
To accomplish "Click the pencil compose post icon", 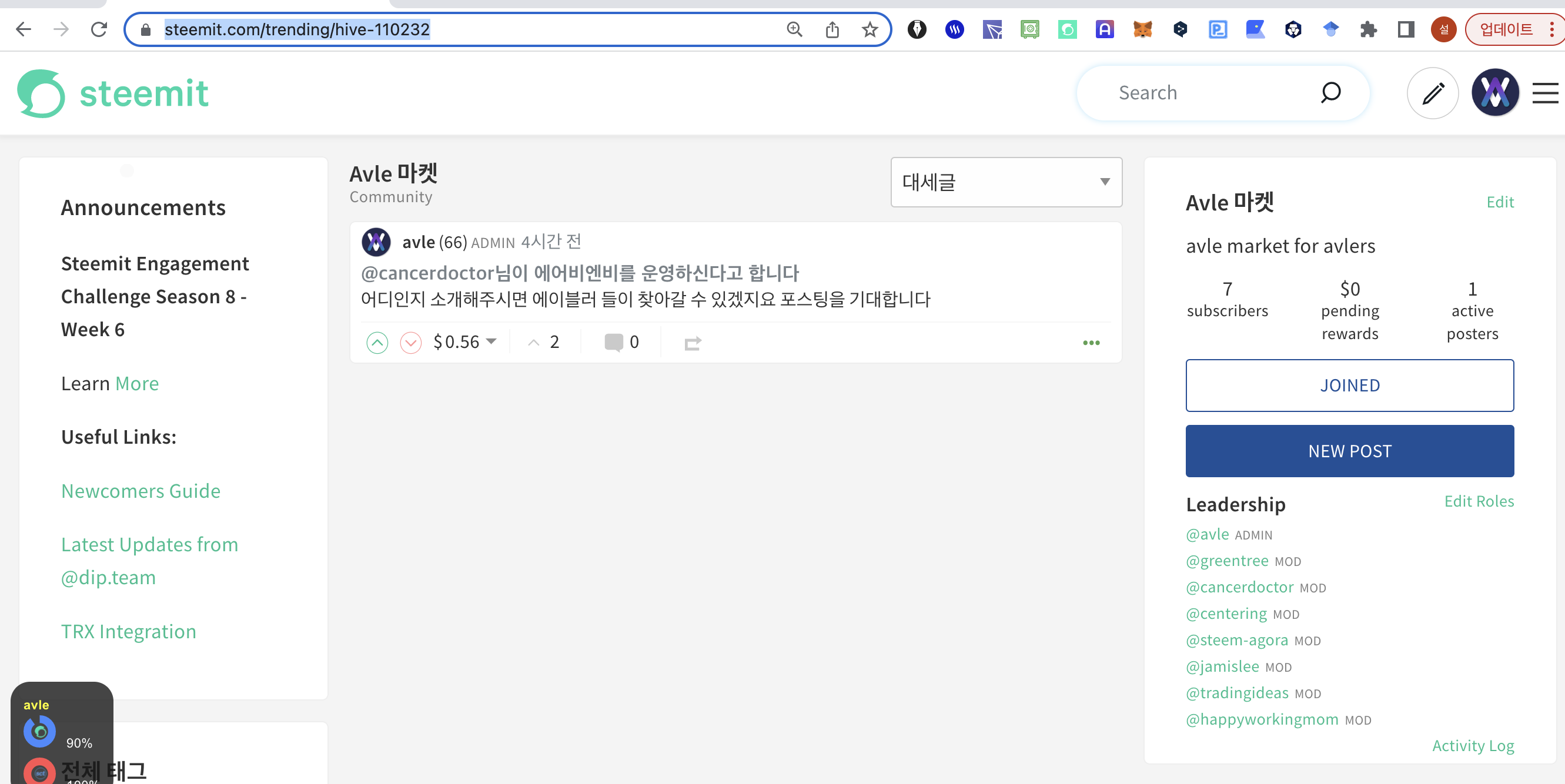I will tap(1432, 93).
